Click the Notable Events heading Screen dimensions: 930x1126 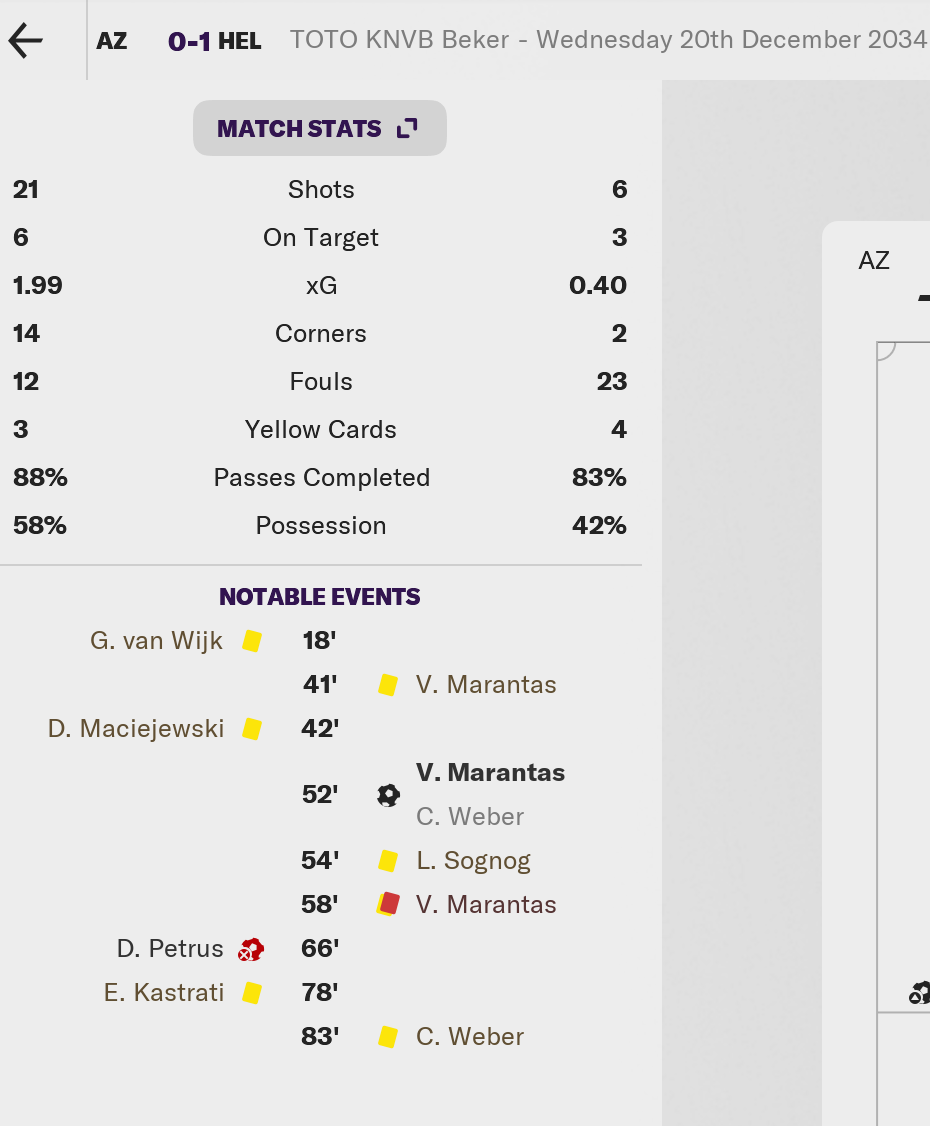(320, 597)
